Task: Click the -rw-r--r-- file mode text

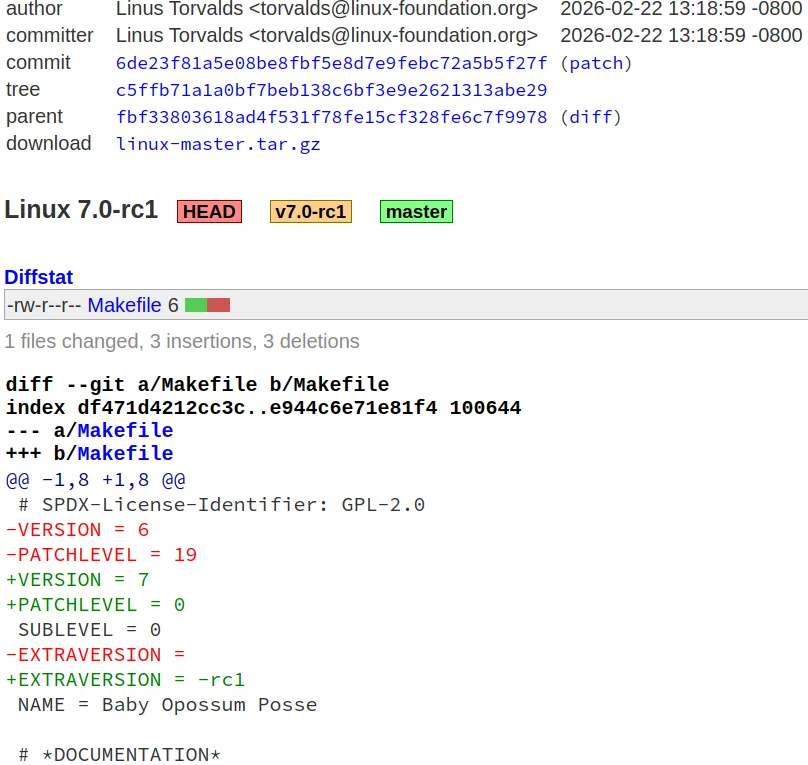Action: 44,305
